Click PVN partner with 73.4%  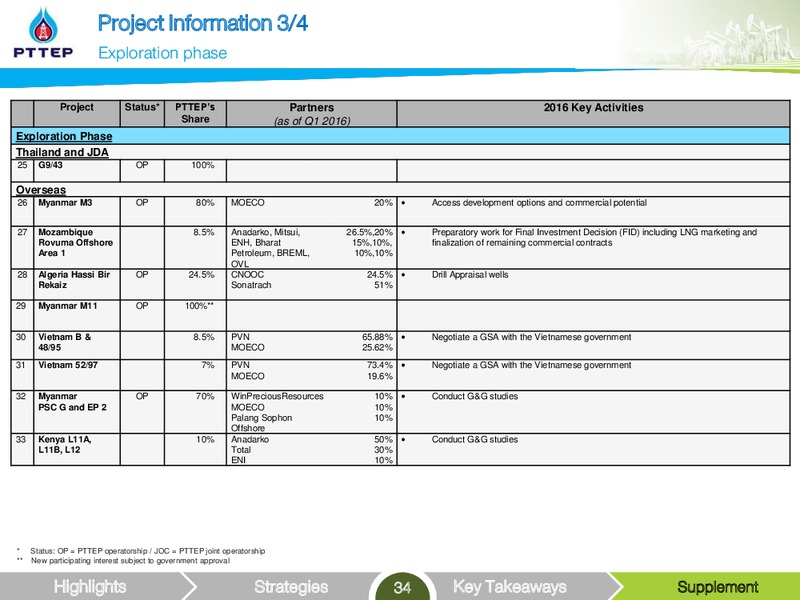240,365
